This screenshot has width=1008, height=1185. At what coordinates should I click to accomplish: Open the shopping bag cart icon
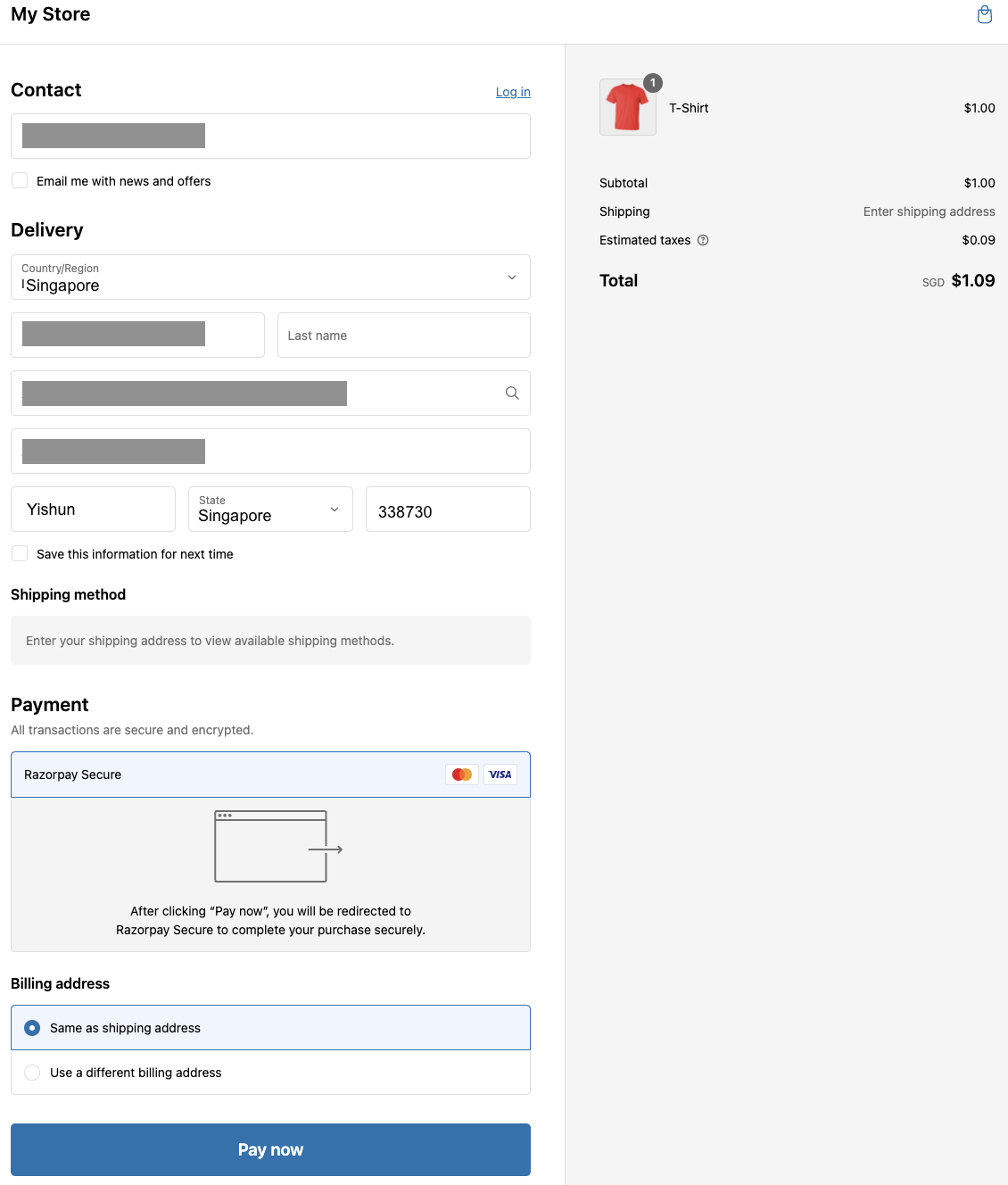point(985,14)
